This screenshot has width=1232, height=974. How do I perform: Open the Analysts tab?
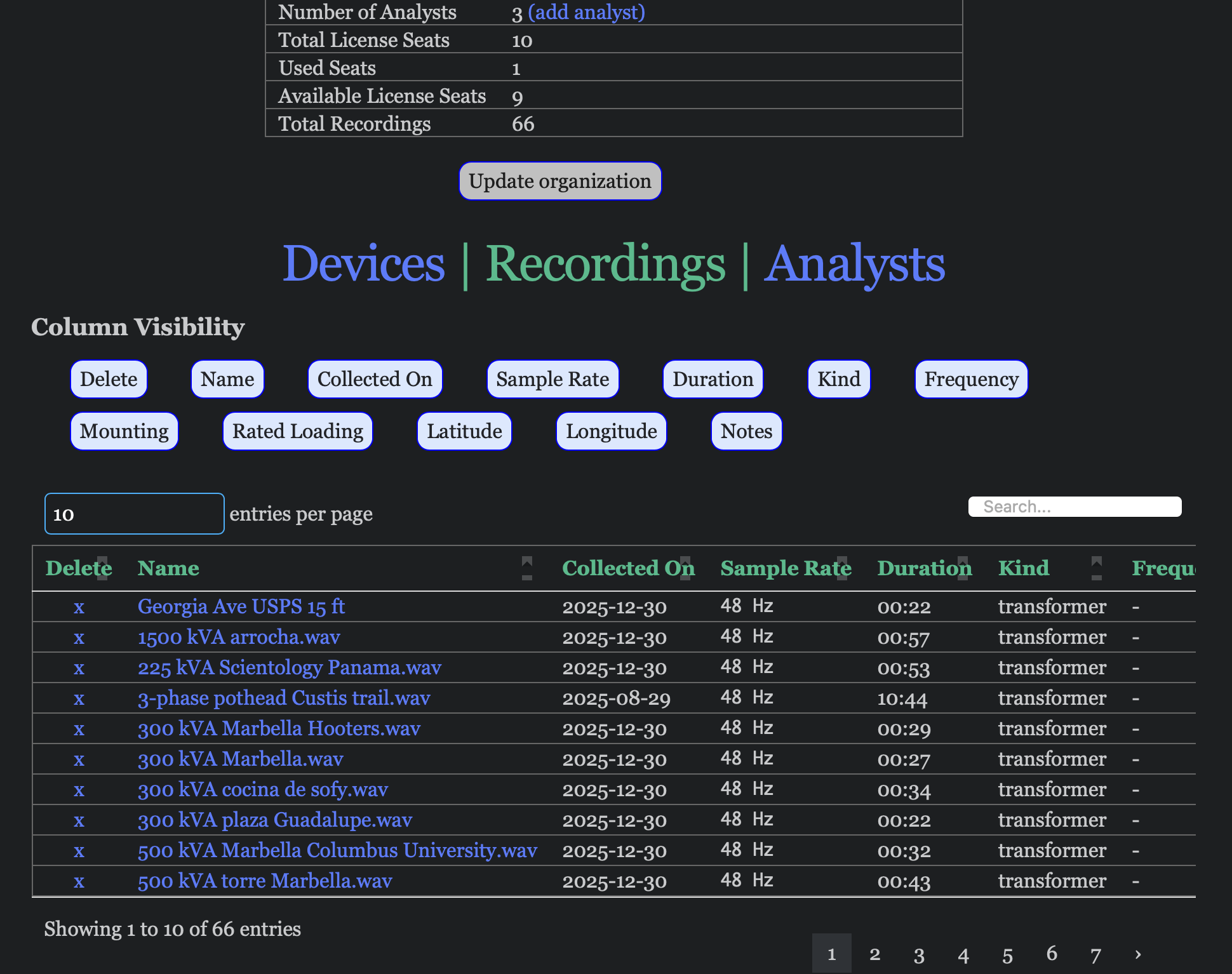tap(854, 264)
